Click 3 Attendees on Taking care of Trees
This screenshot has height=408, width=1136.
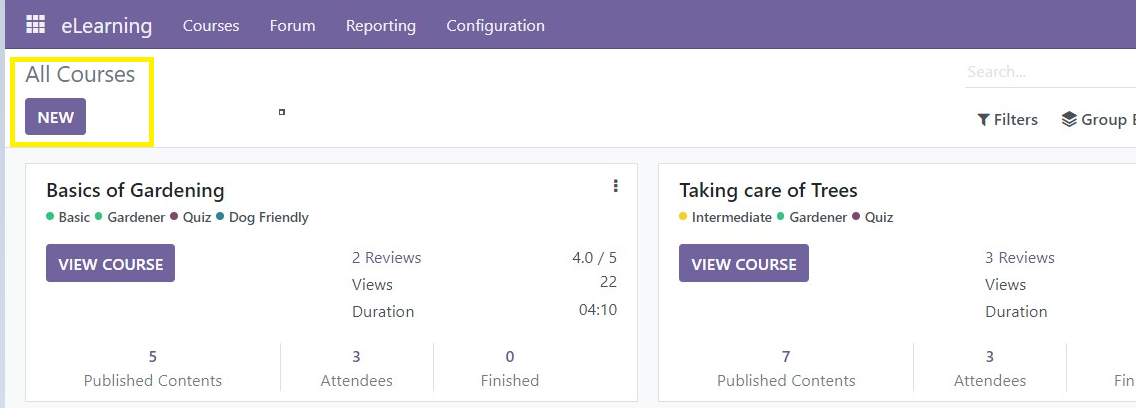pyautogui.click(x=990, y=368)
